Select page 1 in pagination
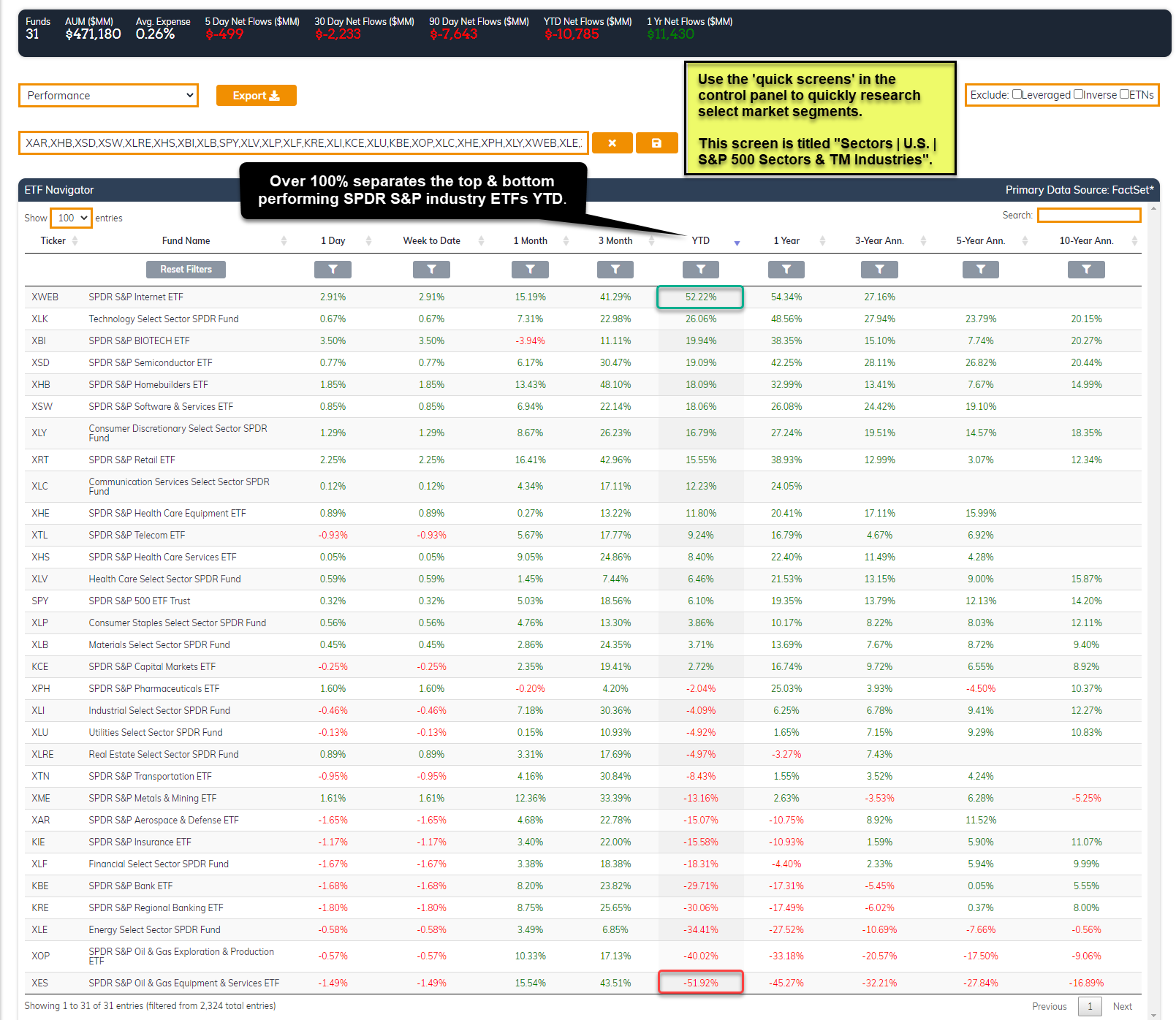The width and height of the screenshot is (1176, 1020). (x=1090, y=1006)
